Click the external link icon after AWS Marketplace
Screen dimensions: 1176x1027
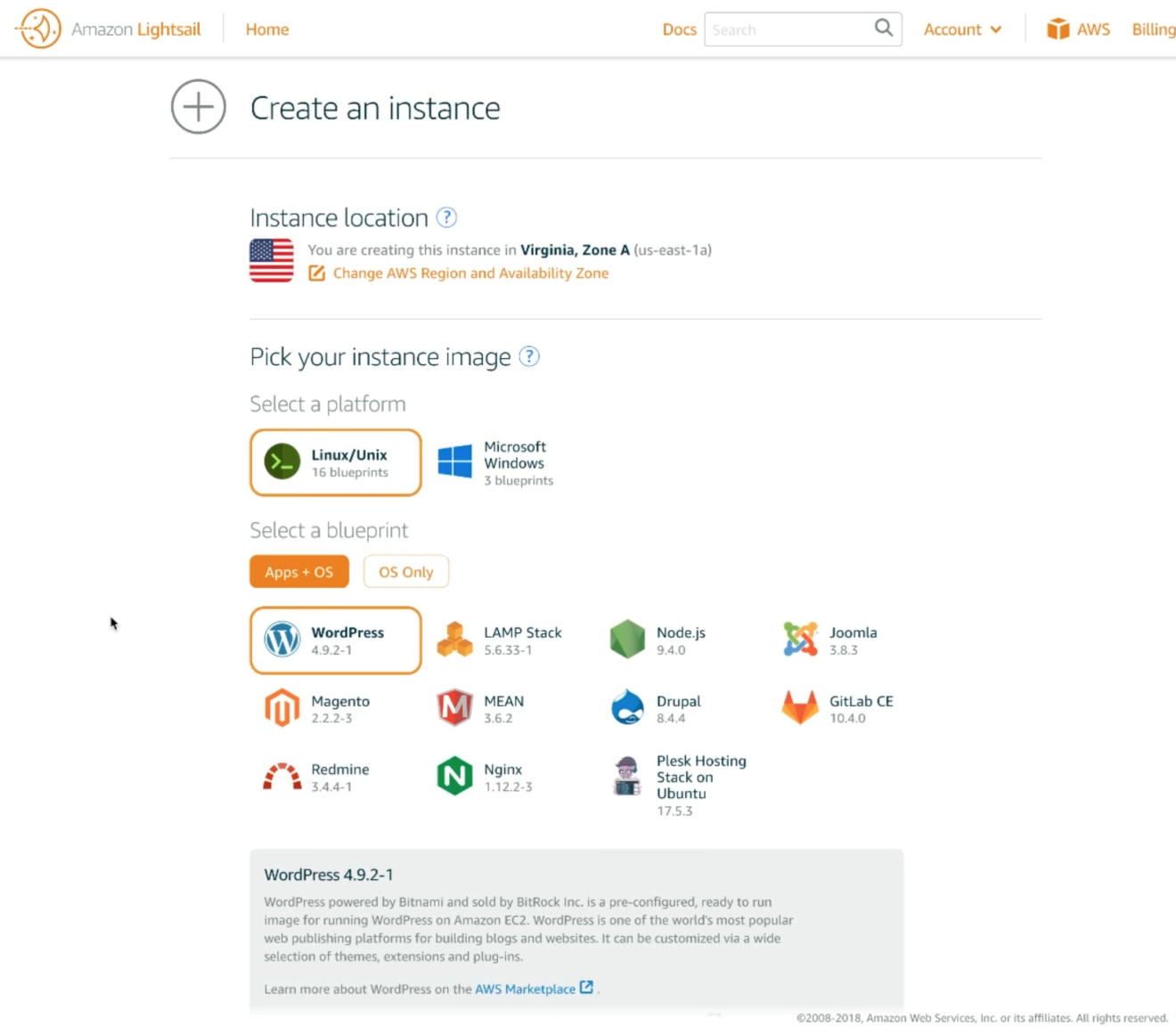tap(586, 987)
